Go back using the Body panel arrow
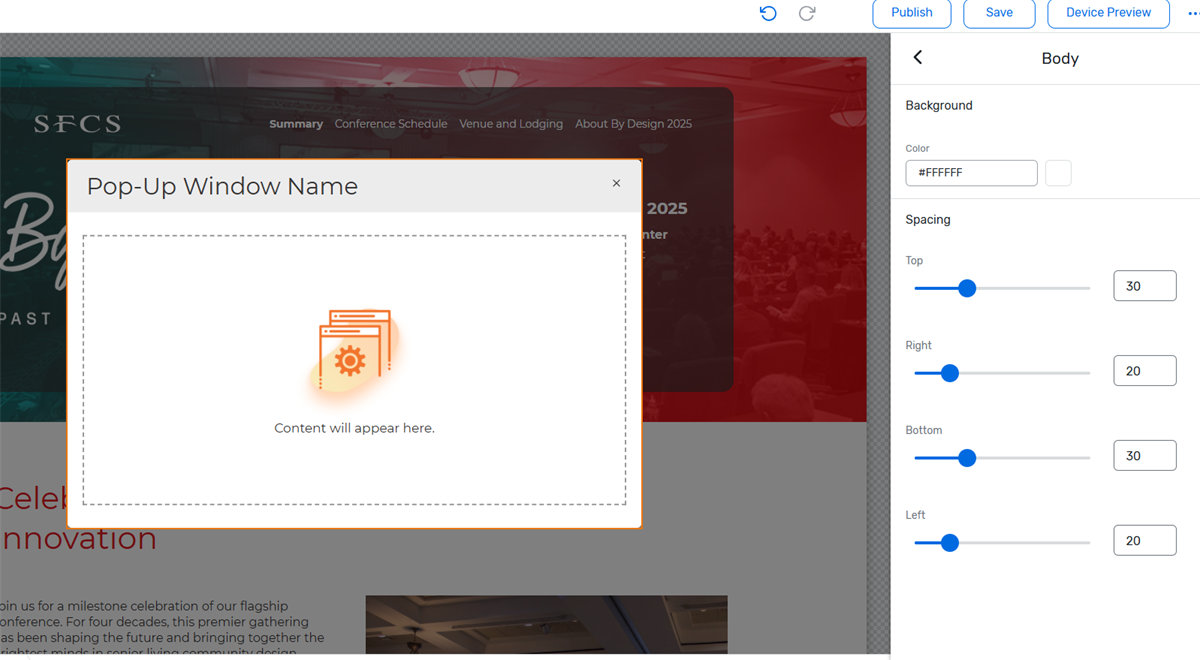Screen dimensions: 1200x660 point(918,58)
